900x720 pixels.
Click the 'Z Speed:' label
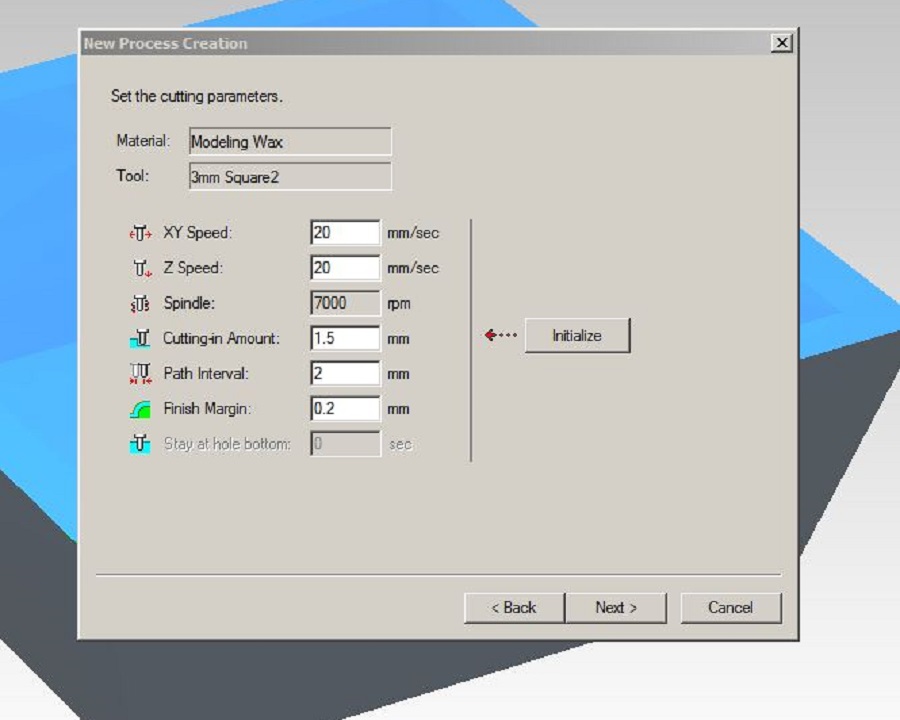(193, 268)
